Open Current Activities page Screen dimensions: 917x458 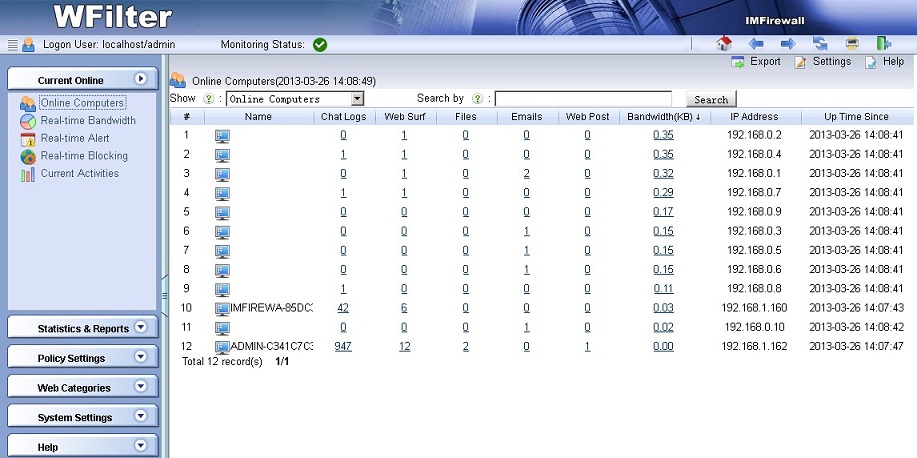click(x=80, y=173)
